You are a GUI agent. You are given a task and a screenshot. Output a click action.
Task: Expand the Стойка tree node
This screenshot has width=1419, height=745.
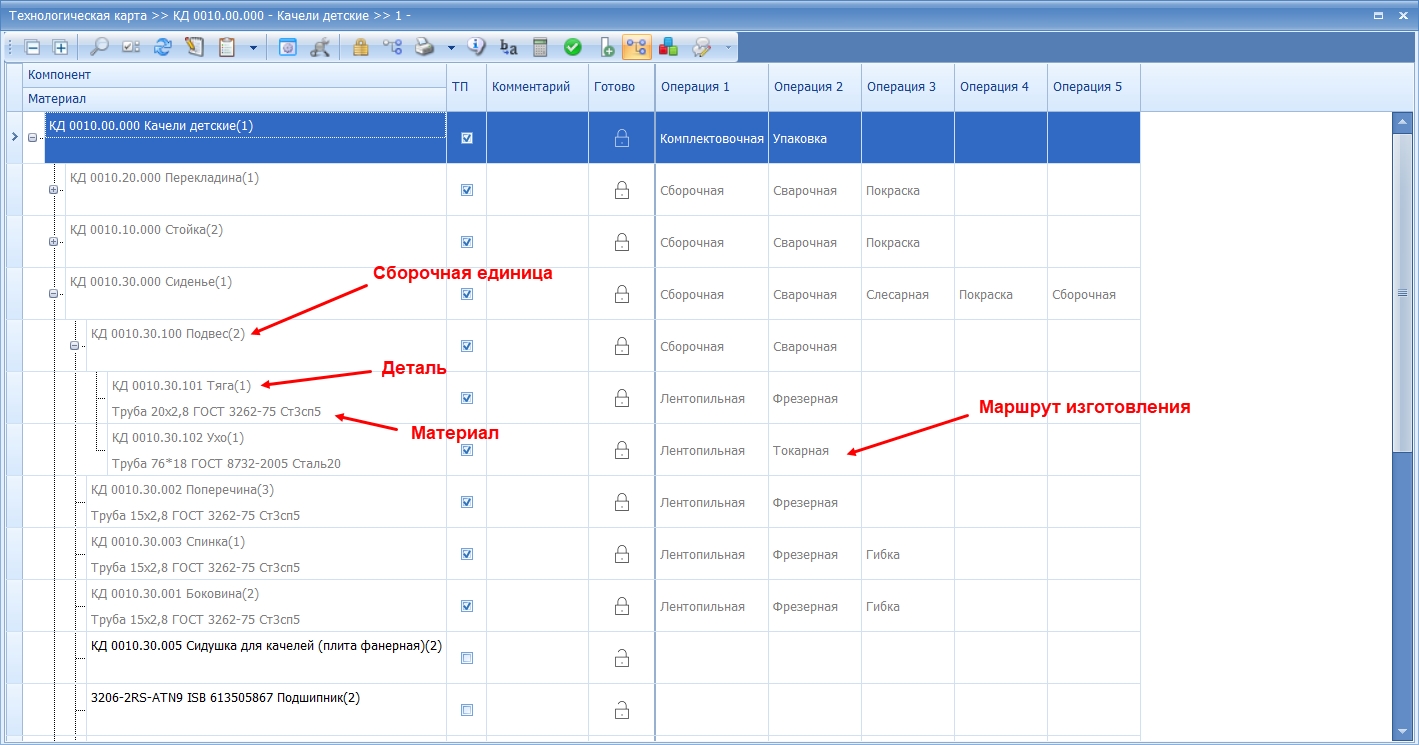[x=54, y=242]
